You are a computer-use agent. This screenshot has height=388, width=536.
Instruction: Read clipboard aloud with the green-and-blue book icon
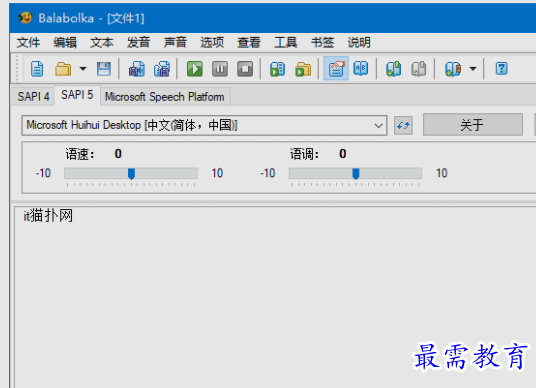point(277,69)
